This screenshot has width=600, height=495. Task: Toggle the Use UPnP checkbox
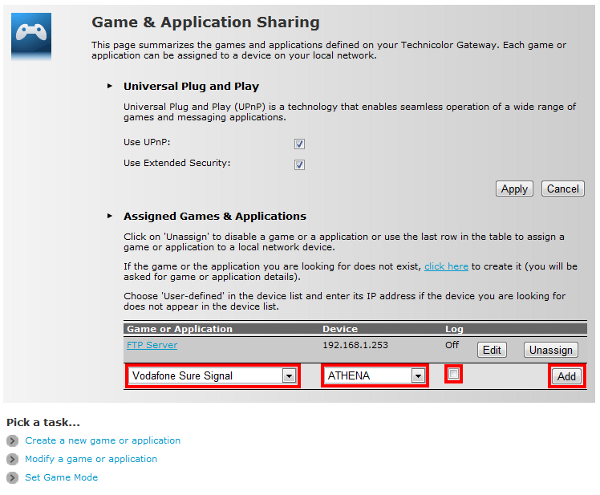coord(299,144)
